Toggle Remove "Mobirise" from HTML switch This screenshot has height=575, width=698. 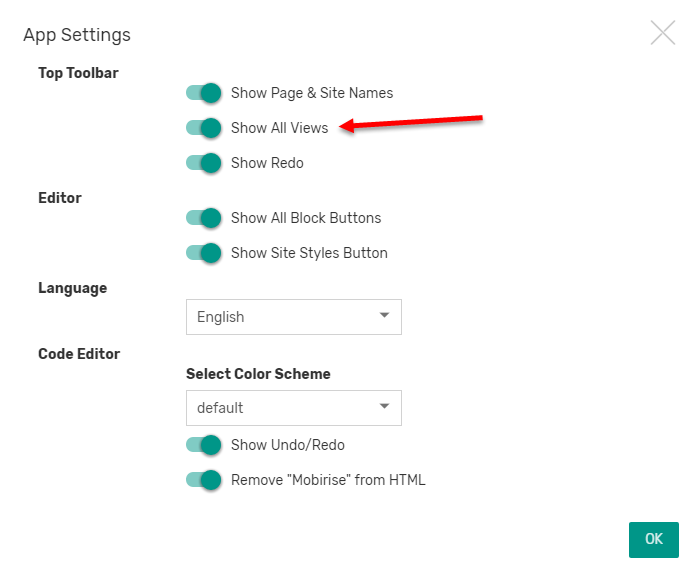pyautogui.click(x=203, y=480)
